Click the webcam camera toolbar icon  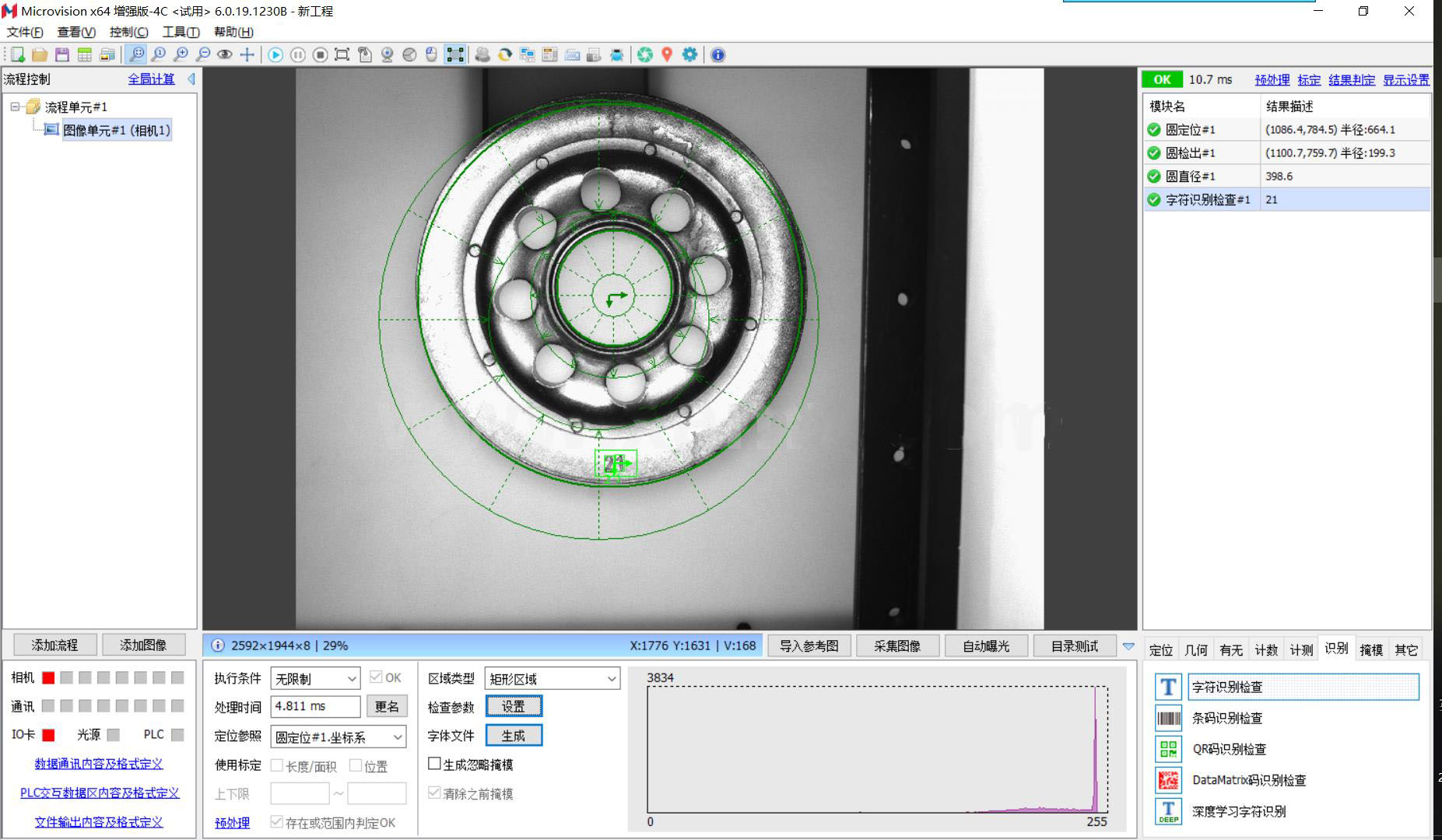click(x=387, y=54)
